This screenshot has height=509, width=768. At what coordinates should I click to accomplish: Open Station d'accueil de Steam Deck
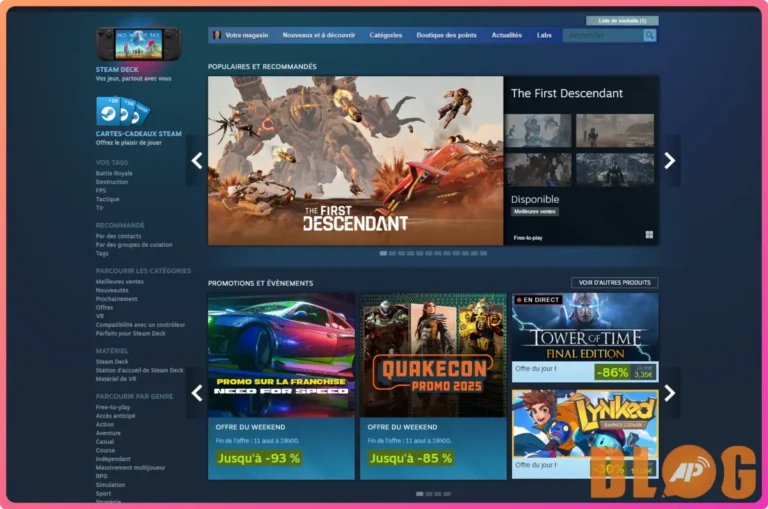tap(140, 370)
